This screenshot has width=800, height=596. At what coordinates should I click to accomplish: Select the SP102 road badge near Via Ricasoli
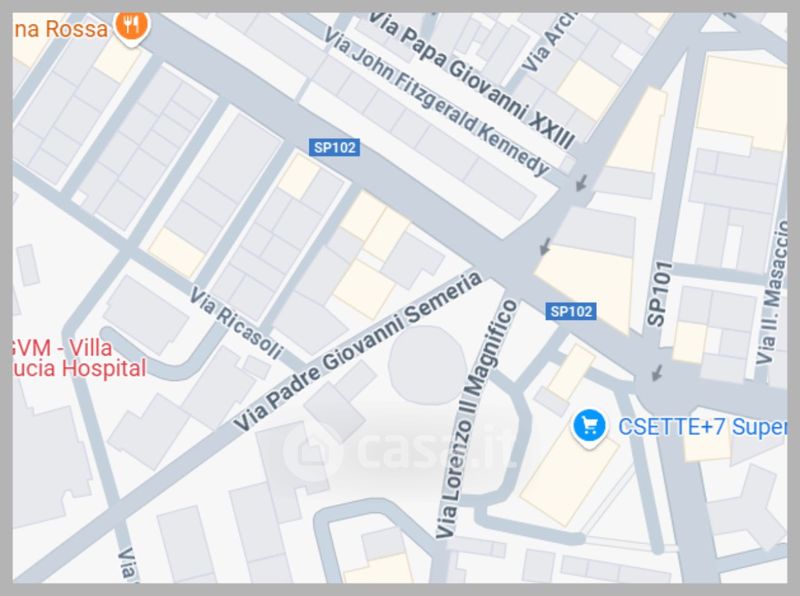click(335, 147)
